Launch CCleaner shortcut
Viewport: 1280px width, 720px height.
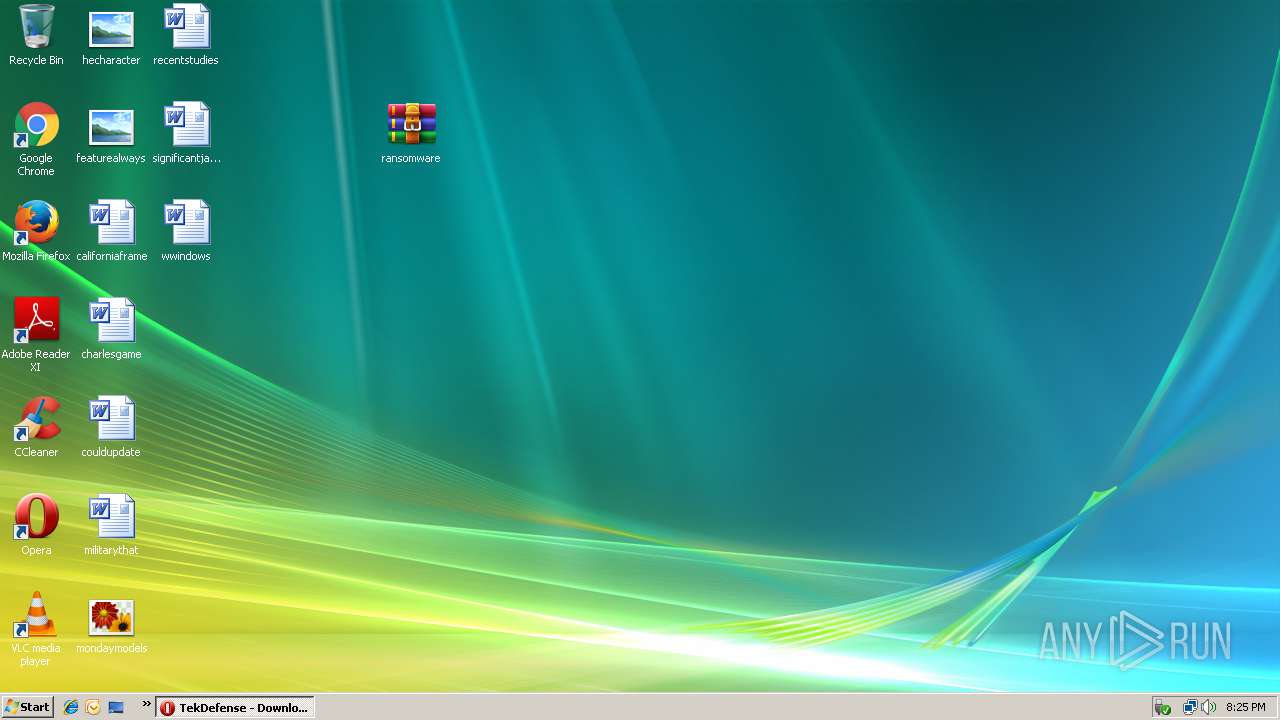[36, 427]
